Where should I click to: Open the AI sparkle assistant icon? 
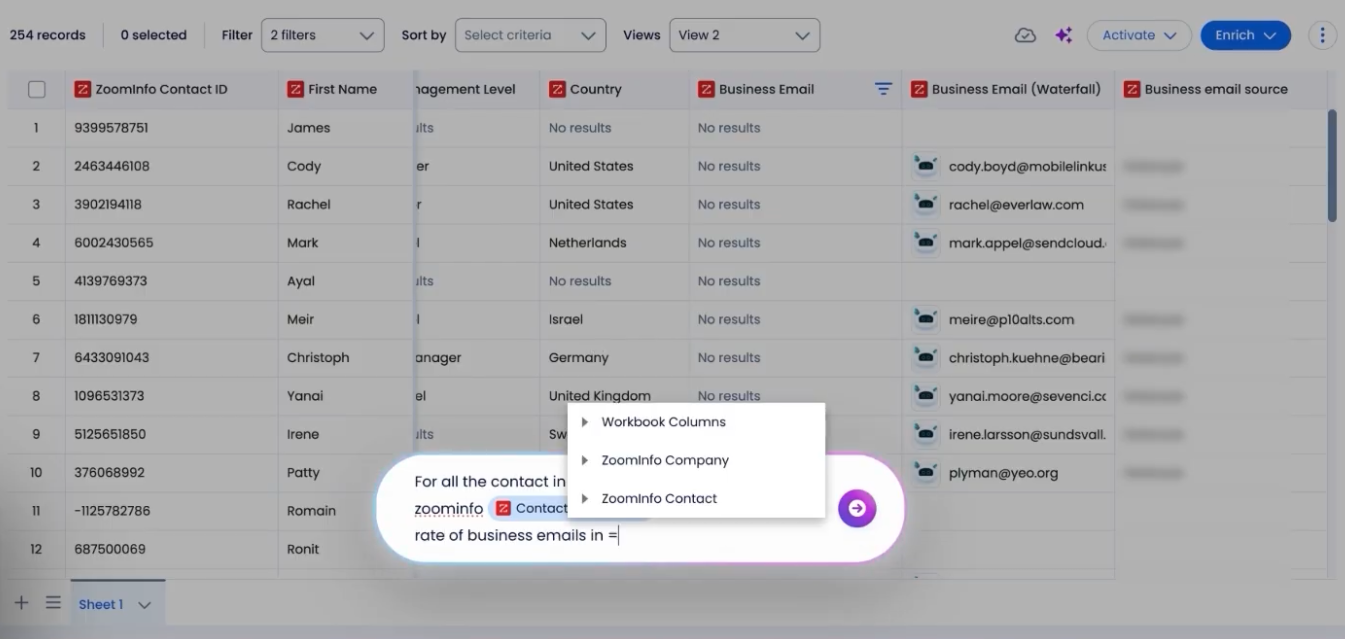pos(1064,35)
